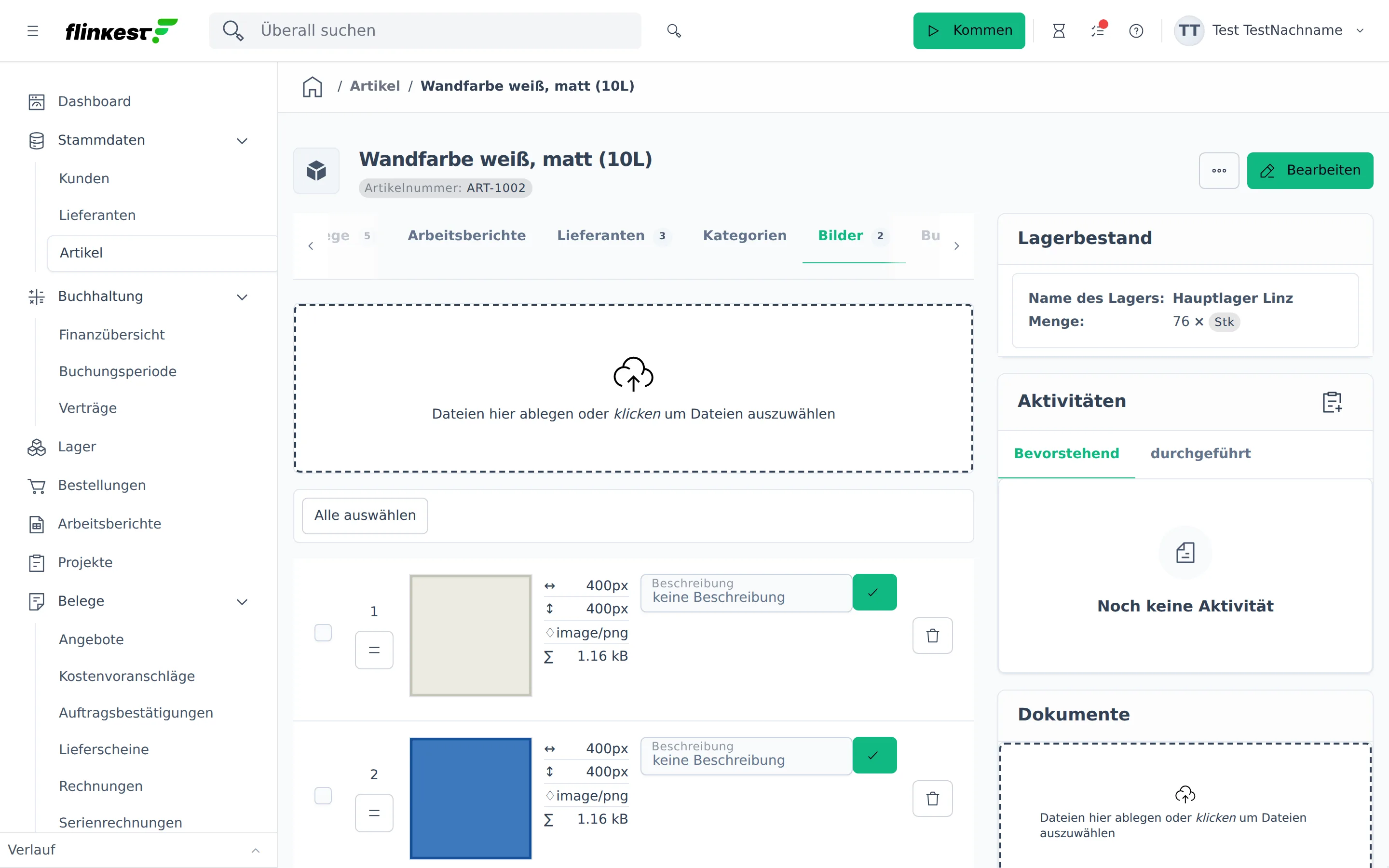Open the blue image 2 thumbnail
Image resolution: width=1389 pixels, height=868 pixels.
point(471,799)
